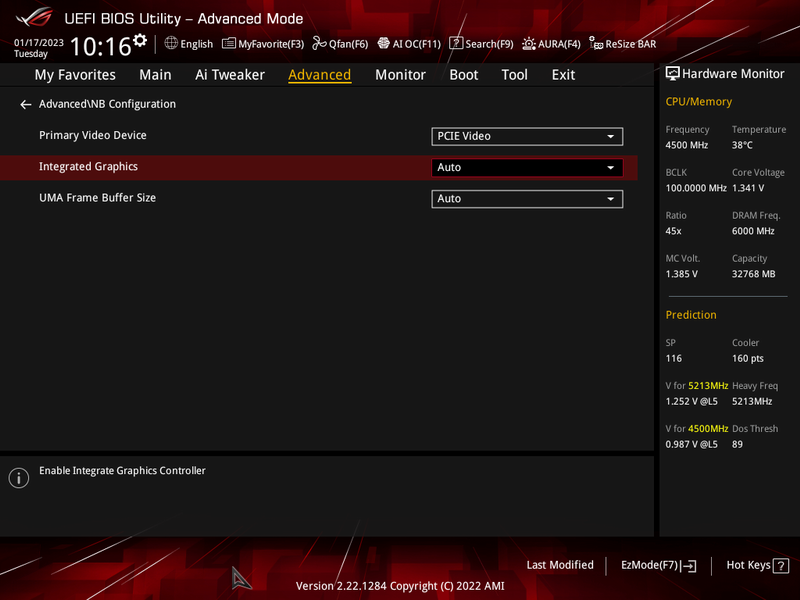This screenshot has height=600, width=800.
Task: Select the Integrated Graphics row label
Action: tap(88, 167)
